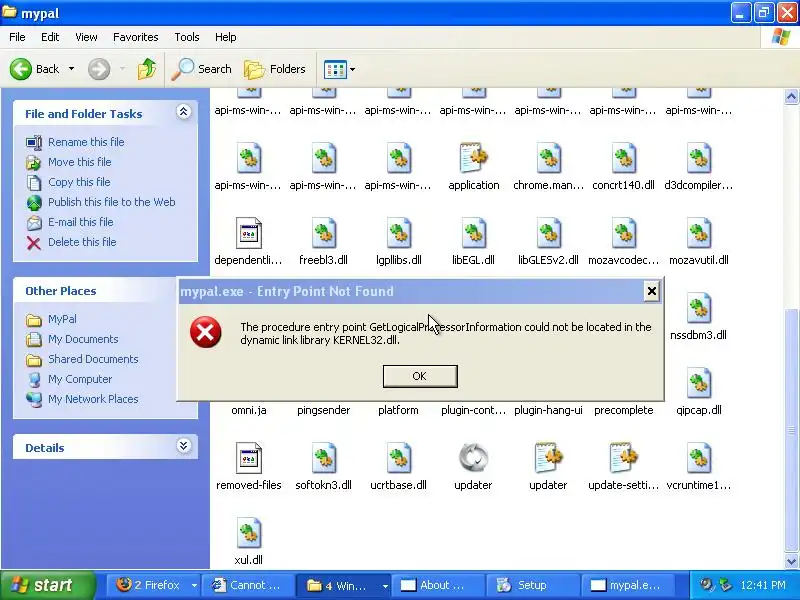Viewport: 800px width, 600px height.
Task: Select the update-settings file icon
Action: (x=623, y=458)
